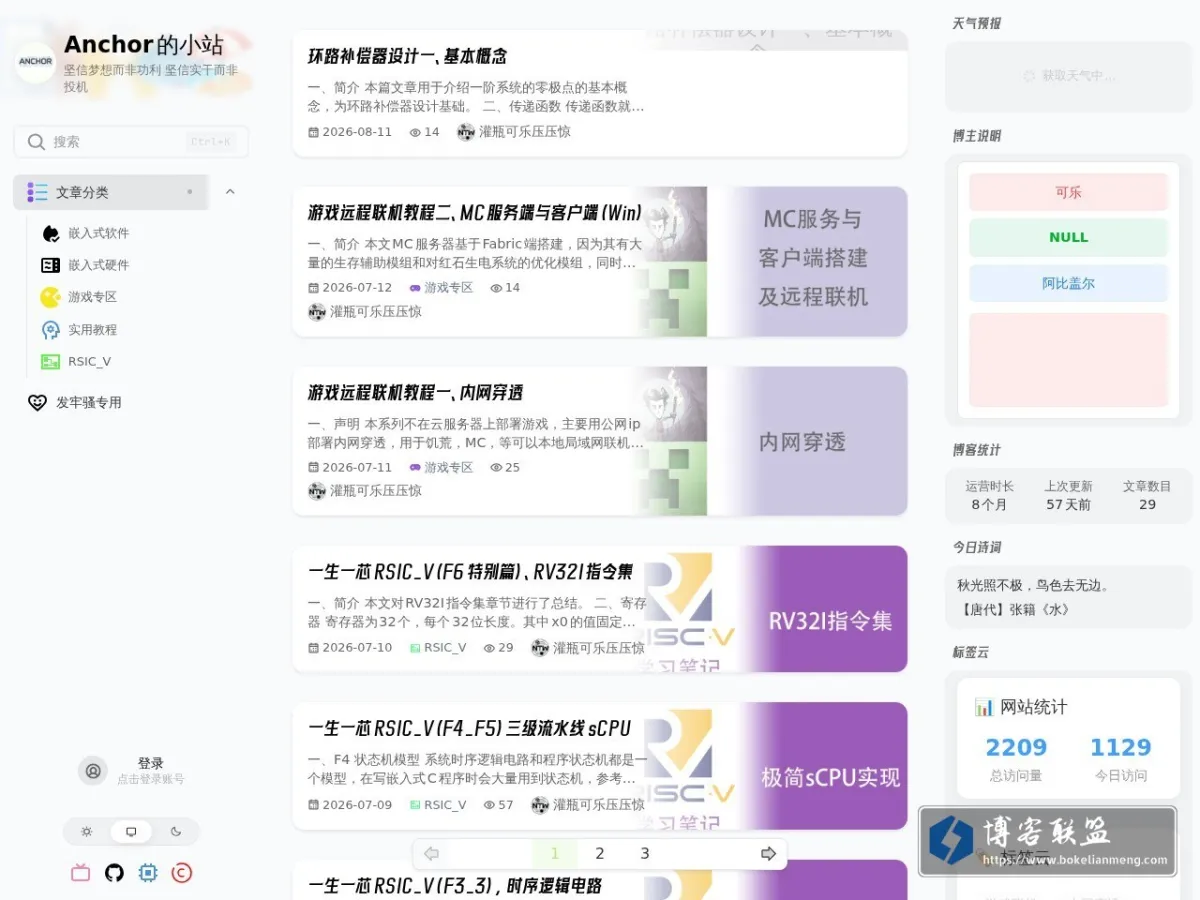Click the RSIC_V sidebar category icon
The height and width of the screenshot is (900, 1200).
click(50, 361)
